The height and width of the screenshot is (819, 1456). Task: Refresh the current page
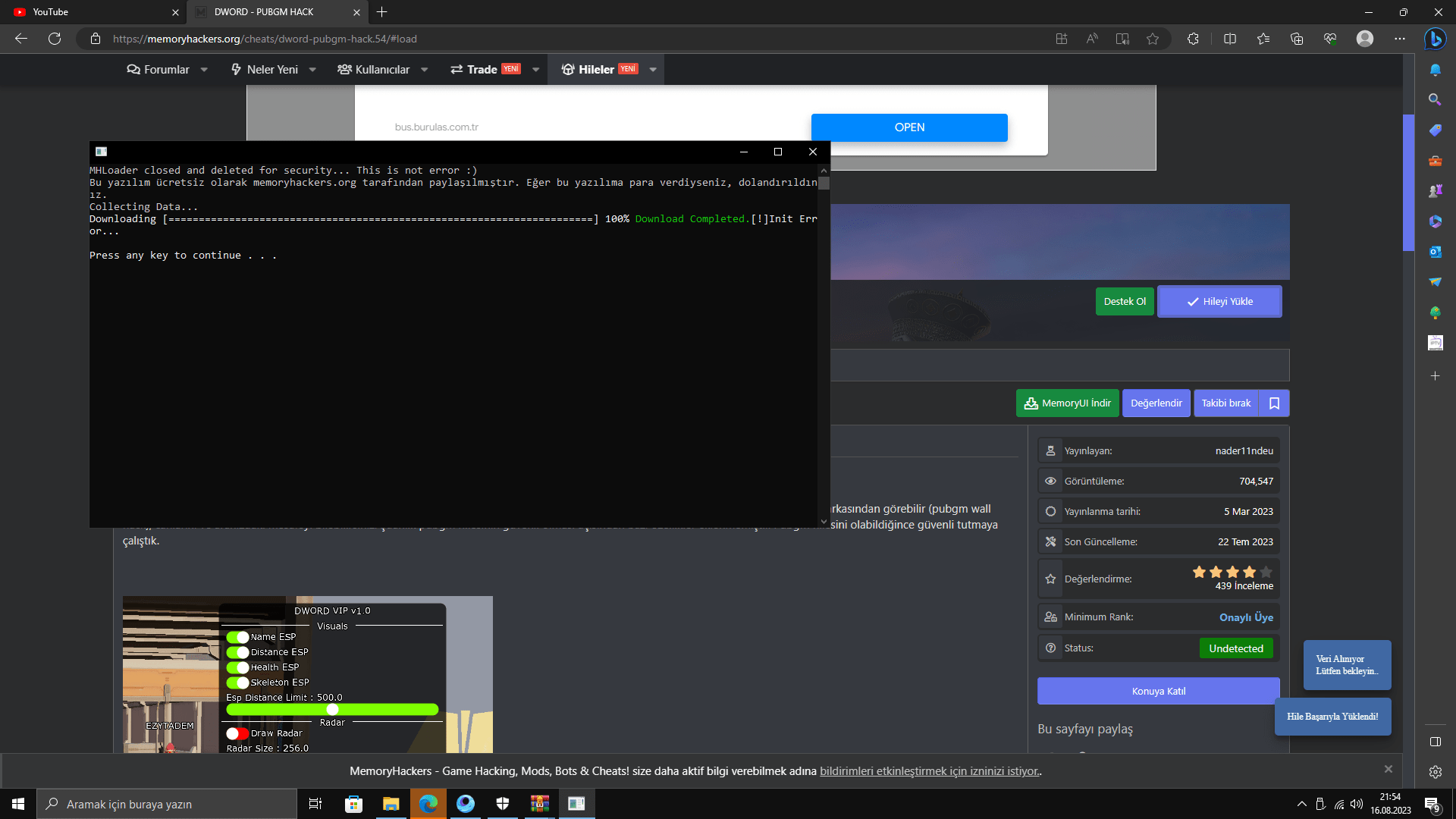[x=55, y=39]
